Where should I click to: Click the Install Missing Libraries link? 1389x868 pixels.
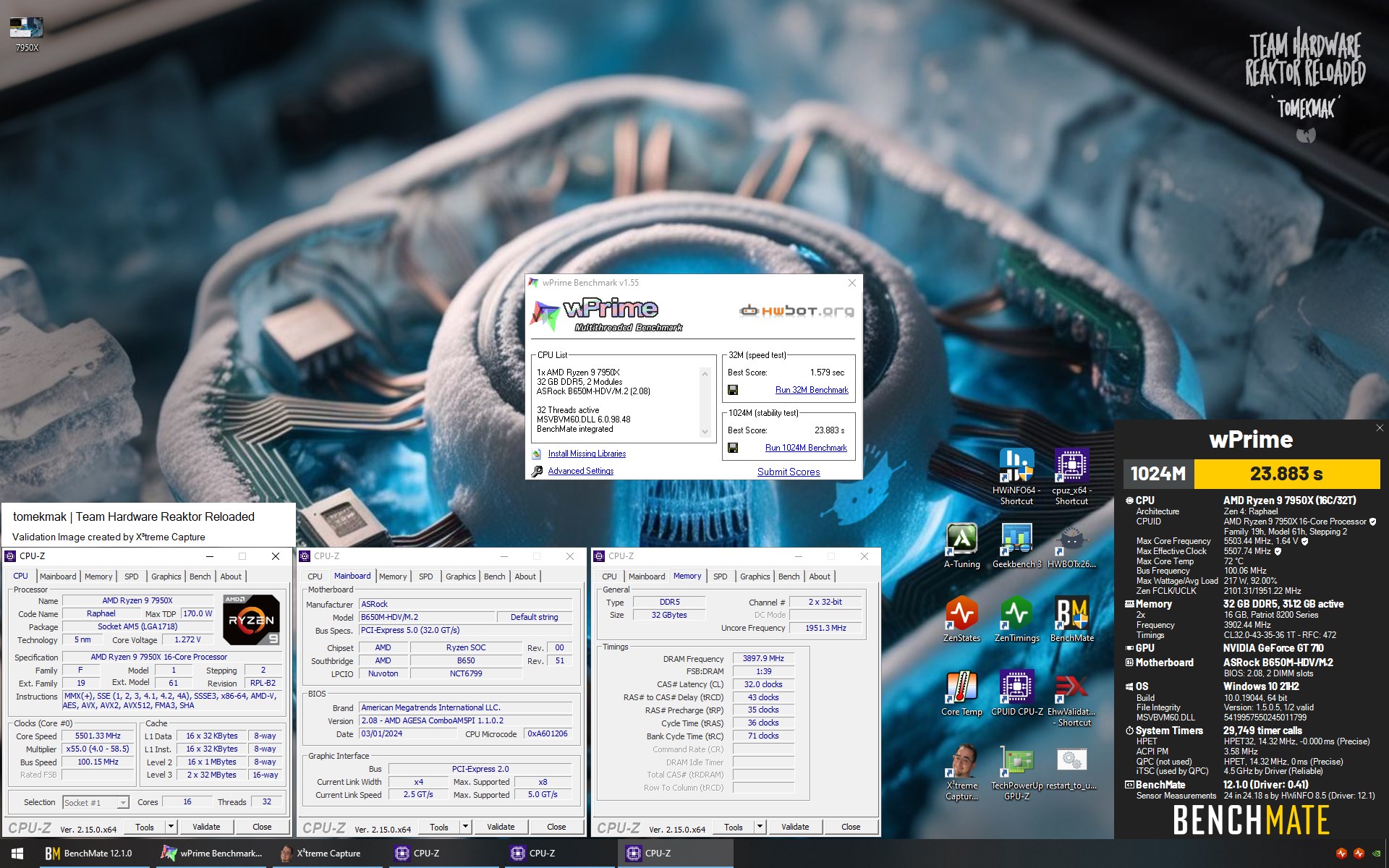[587, 454]
